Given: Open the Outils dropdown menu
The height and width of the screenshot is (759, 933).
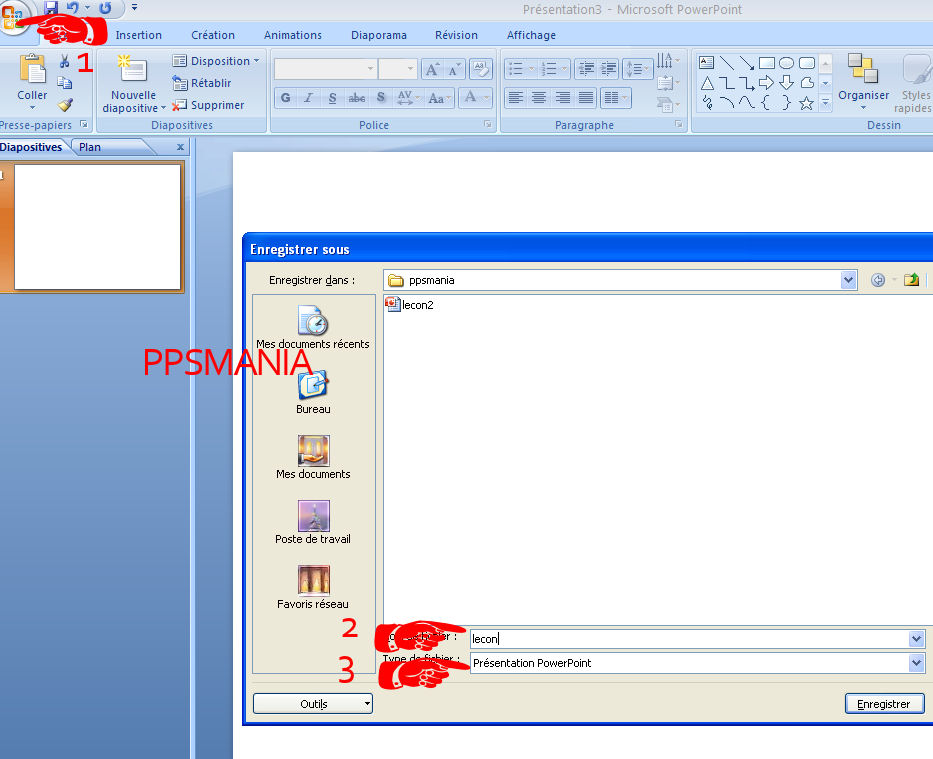Looking at the screenshot, I should 313,704.
